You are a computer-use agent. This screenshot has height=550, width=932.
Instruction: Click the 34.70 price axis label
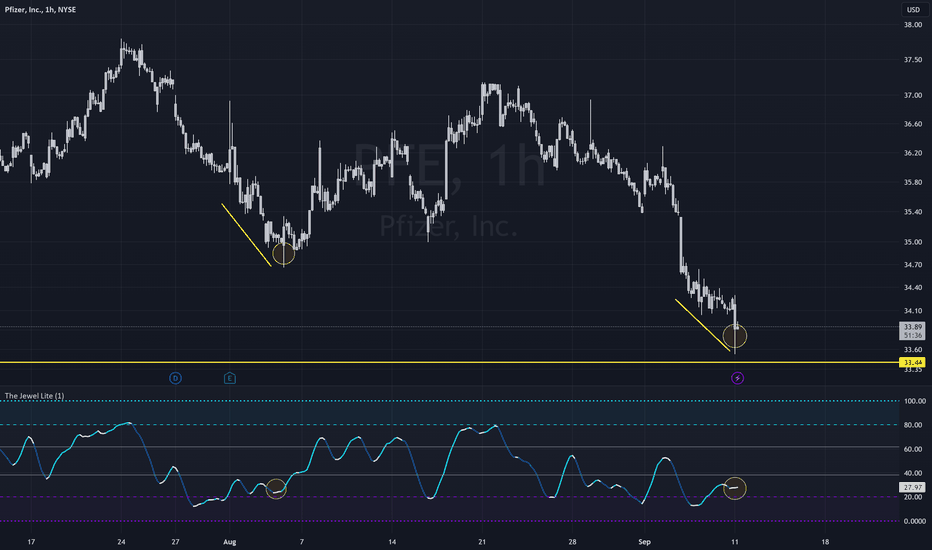[x=913, y=265]
